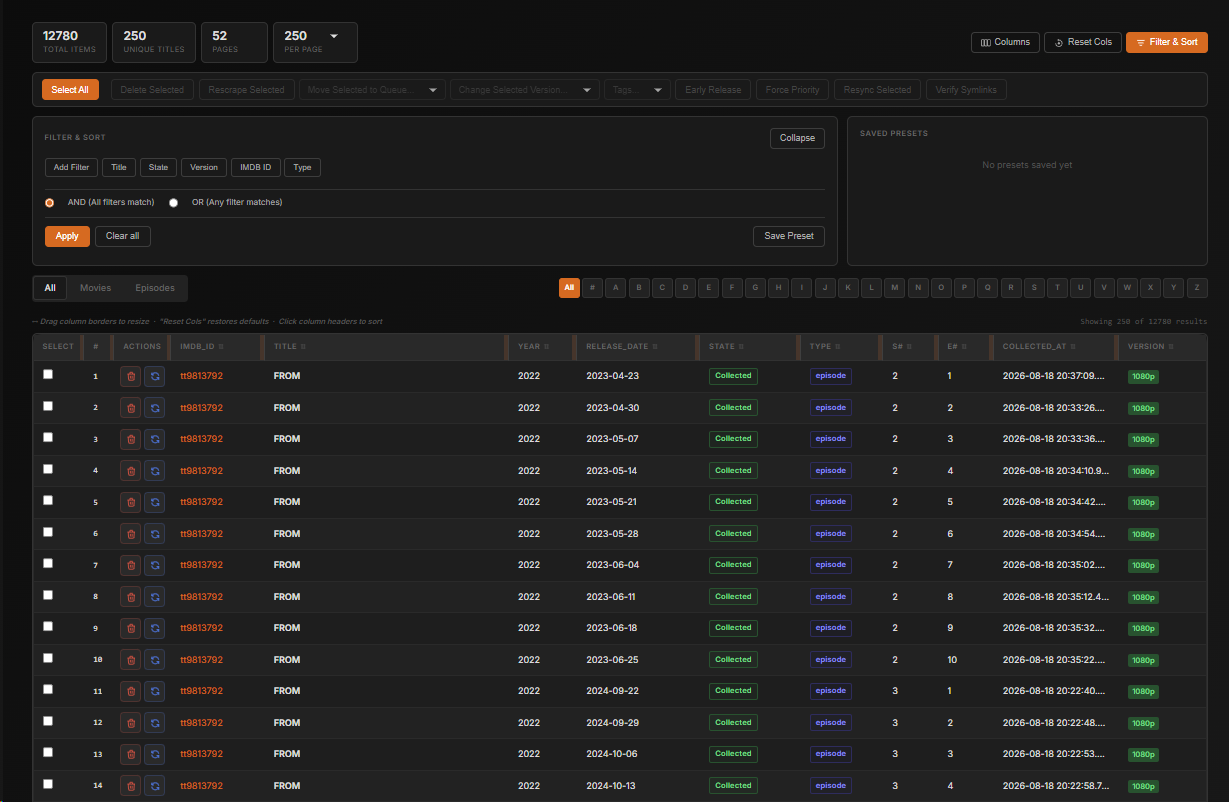
Task: Click the trash icon in row 3
Action: tap(130, 439)
